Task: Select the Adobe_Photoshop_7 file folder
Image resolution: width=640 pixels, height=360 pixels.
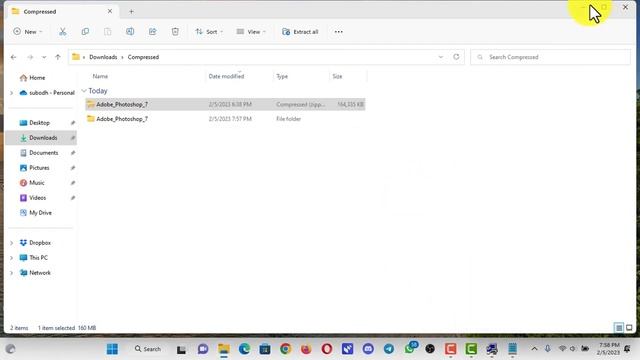Action: pos(225,119)
